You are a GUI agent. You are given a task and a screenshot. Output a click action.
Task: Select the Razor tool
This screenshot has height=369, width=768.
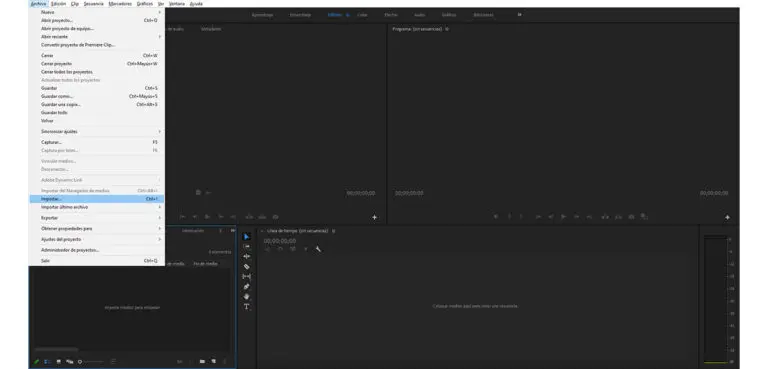pos(246,267)
